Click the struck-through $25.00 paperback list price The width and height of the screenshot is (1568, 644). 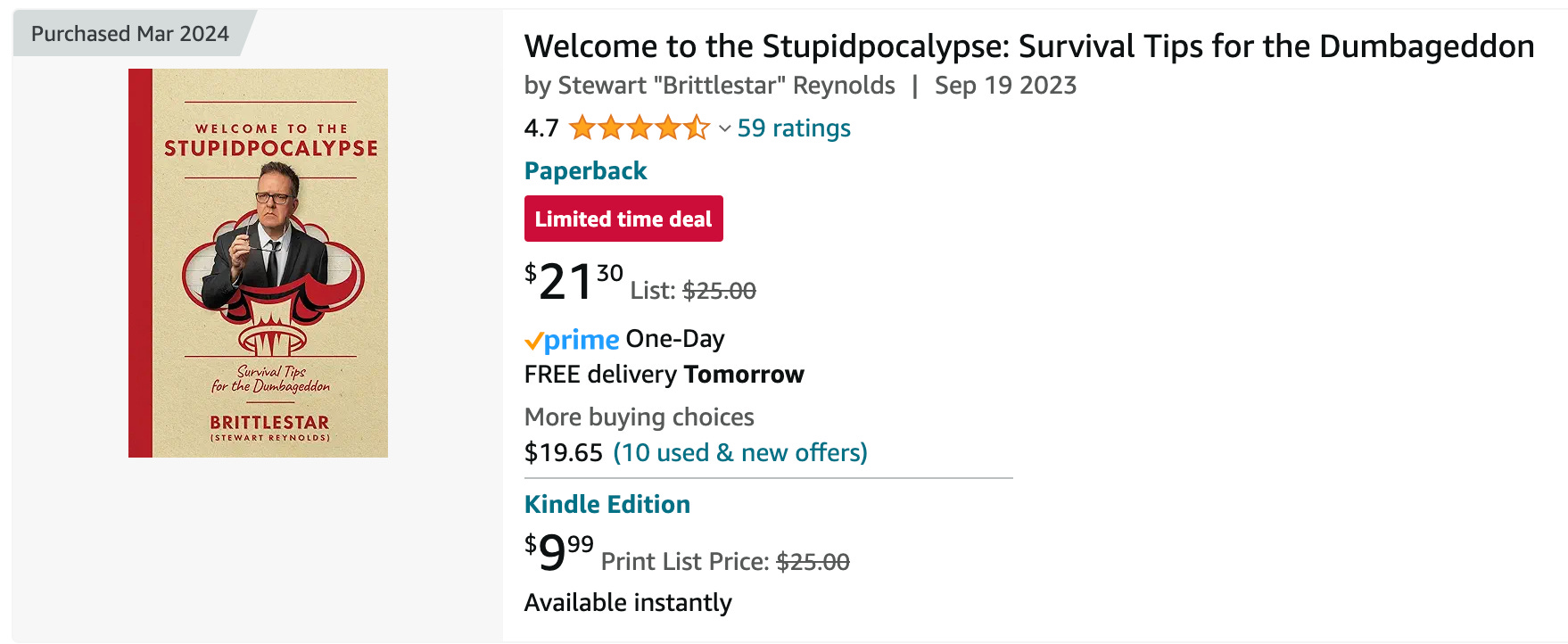pyautogui.click(x=719, y=291)
